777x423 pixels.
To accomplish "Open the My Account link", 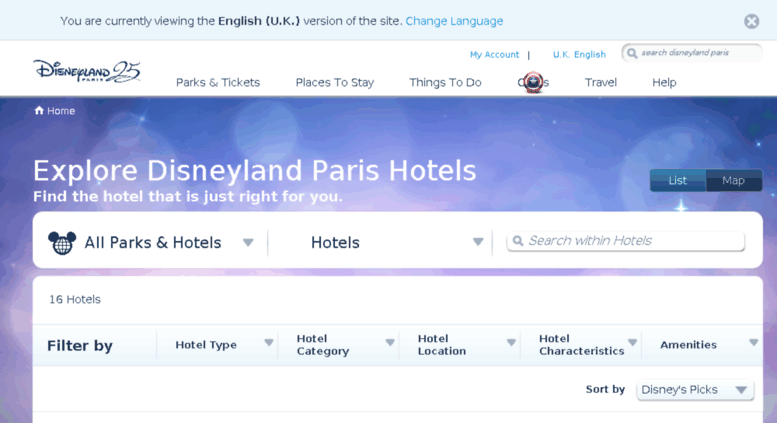I will tap(494, 54).
